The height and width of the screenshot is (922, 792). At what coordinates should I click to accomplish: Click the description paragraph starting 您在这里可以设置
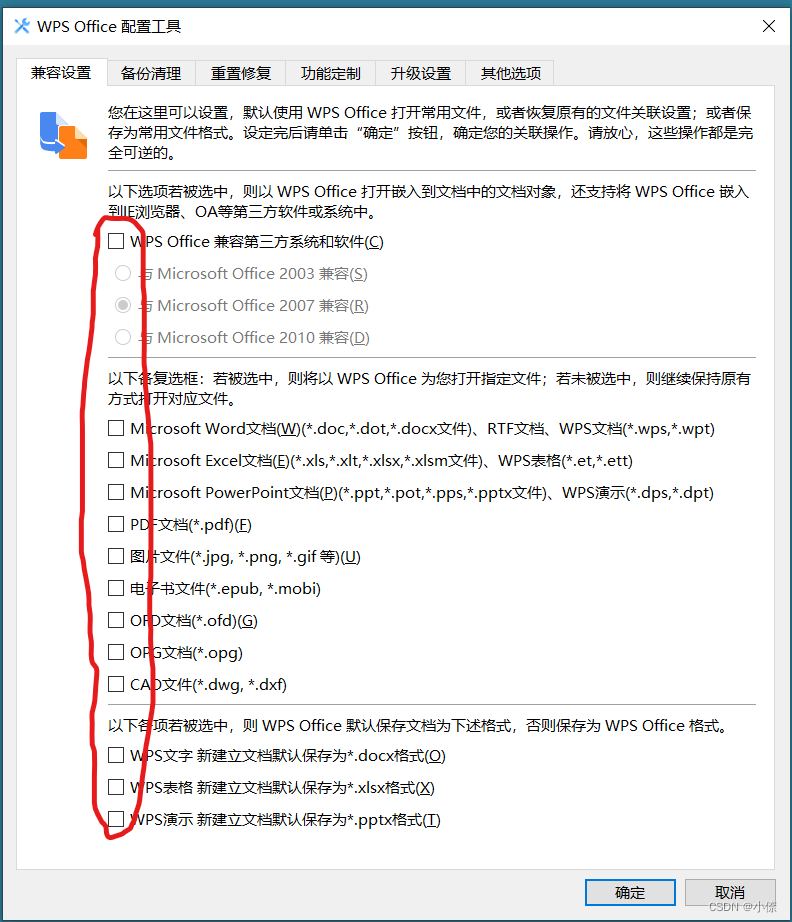click(x=430, y=133)
